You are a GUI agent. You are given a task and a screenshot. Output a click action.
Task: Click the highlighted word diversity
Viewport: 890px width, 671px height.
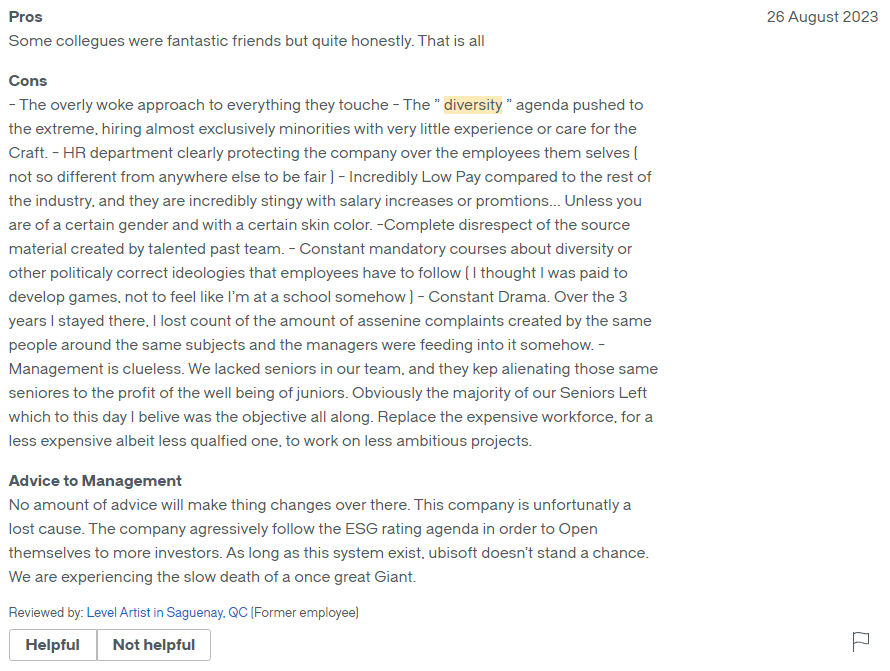(x=473, y=105)
